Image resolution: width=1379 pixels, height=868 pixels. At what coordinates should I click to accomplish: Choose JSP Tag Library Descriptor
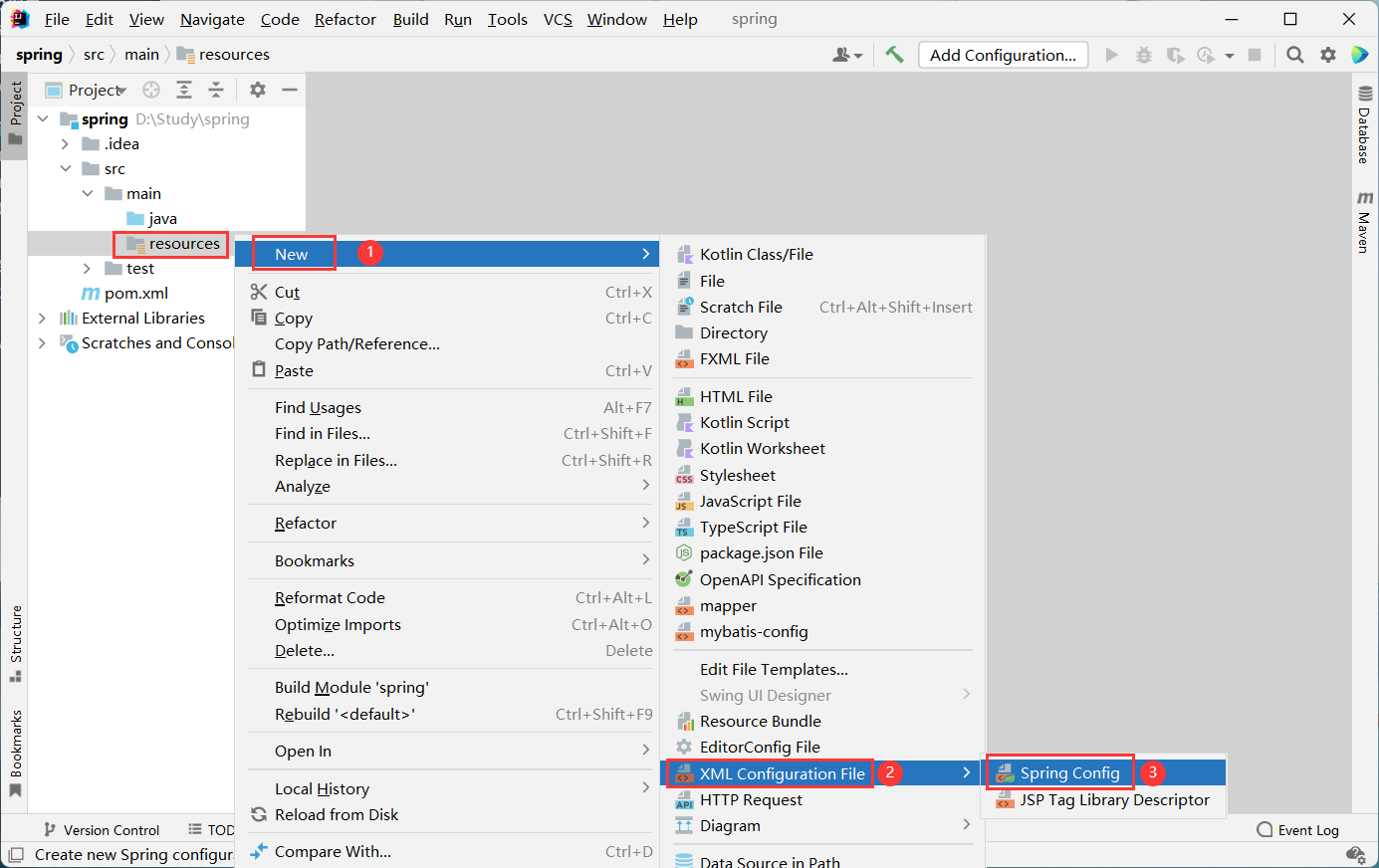(1104, 799)
